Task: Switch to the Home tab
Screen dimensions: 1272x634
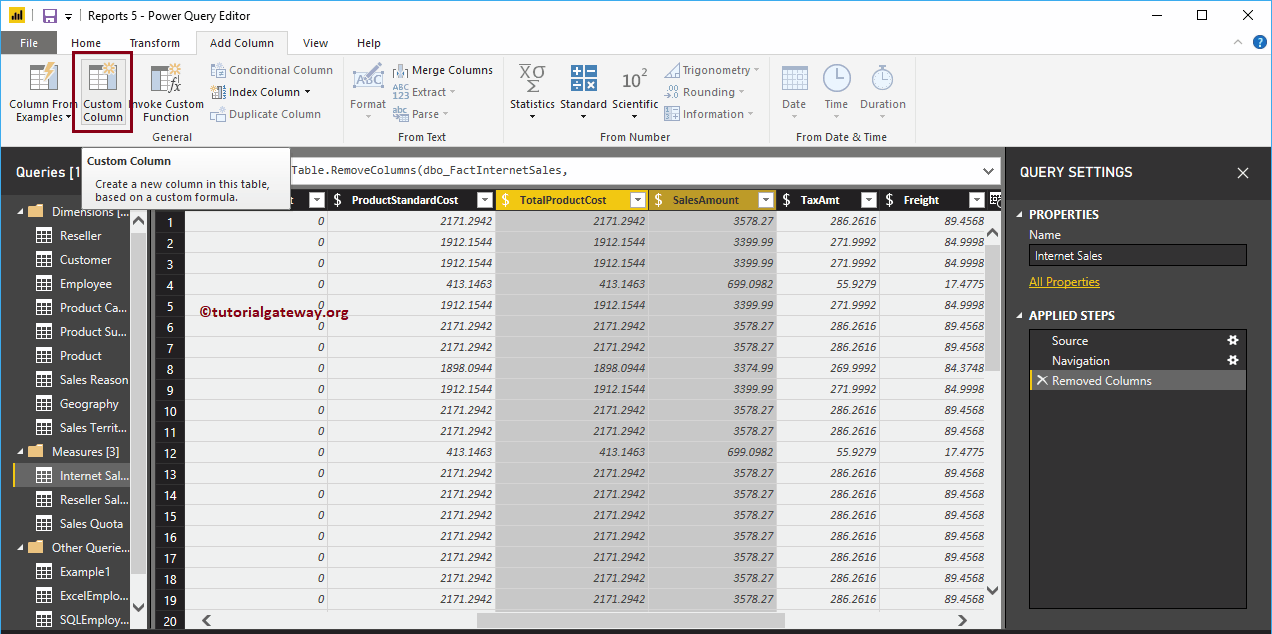Action: (86, 43)
